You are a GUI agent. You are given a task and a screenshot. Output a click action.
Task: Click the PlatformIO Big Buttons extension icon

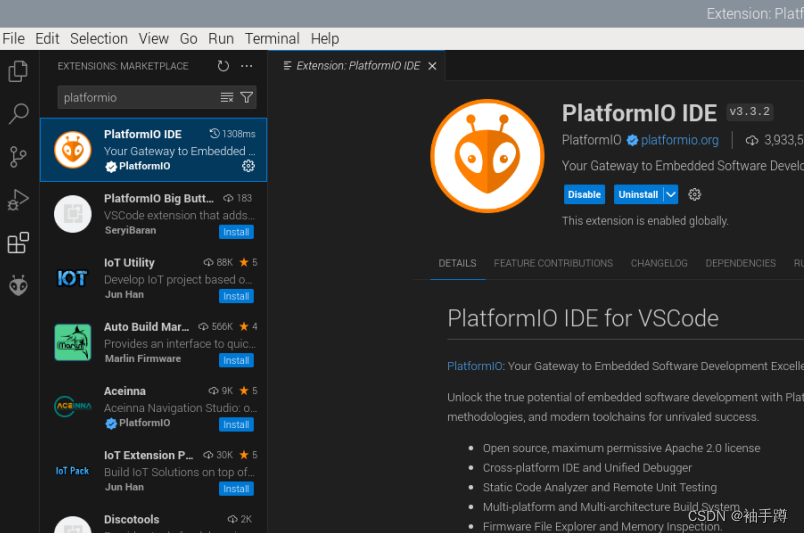tap(73, 214)
